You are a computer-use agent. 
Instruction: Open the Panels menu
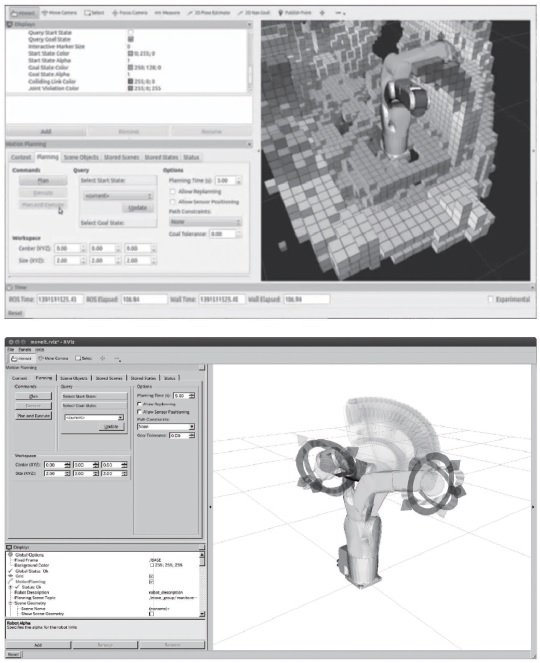click(25, 350)
